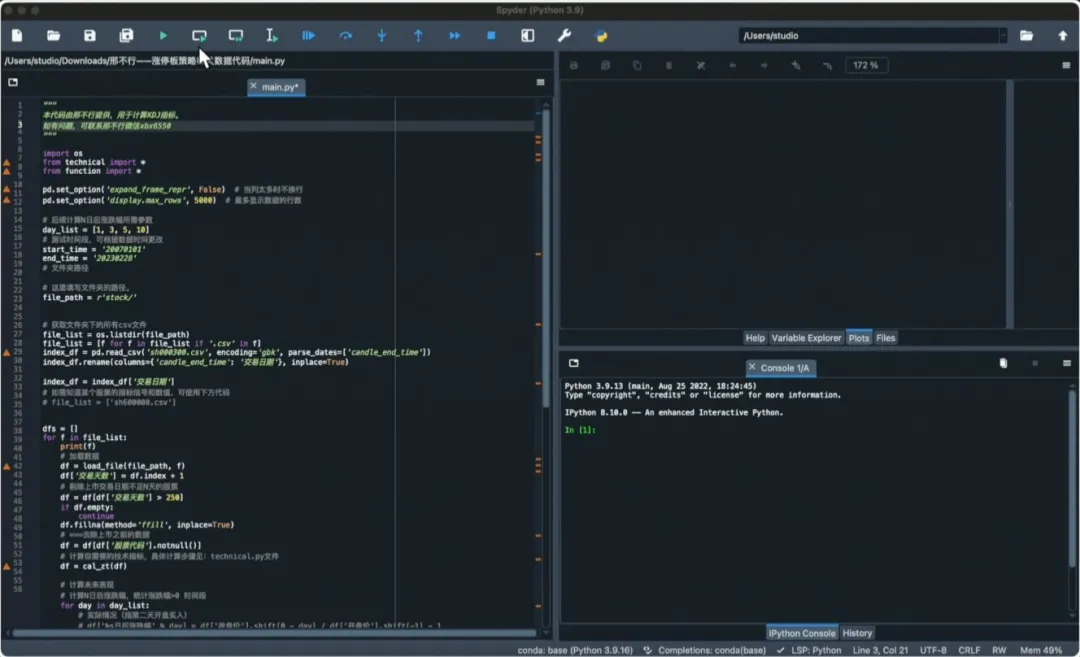Clear console icon next to Console 1/A tab

click(x=1004, y=363)
